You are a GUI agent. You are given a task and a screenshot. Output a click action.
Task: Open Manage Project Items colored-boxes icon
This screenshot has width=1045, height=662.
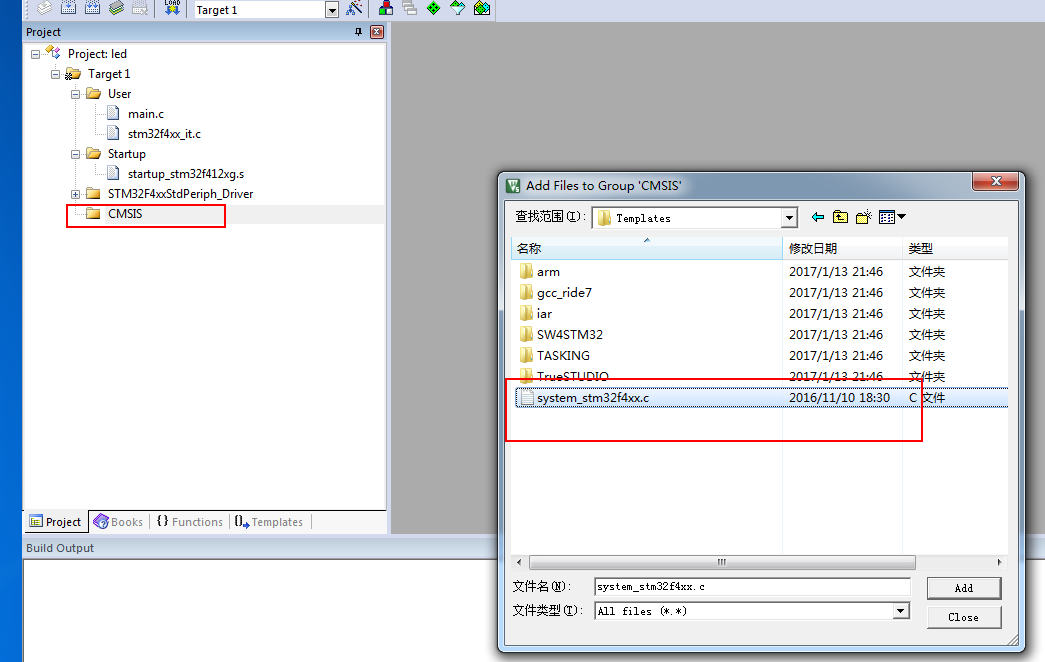tap(385, 9)
